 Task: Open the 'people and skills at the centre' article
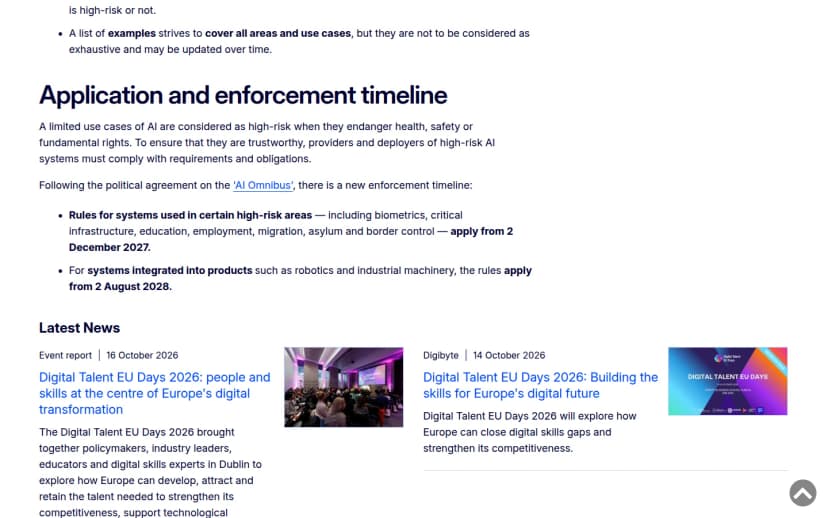[155, 393]
